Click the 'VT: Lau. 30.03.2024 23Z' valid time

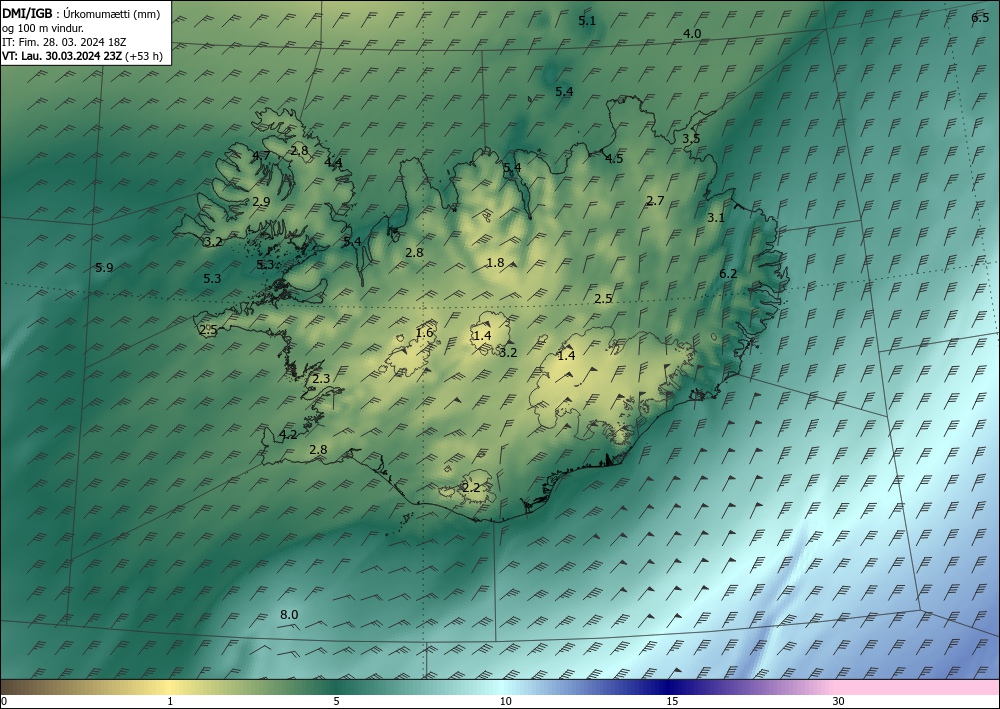[62, 56]
